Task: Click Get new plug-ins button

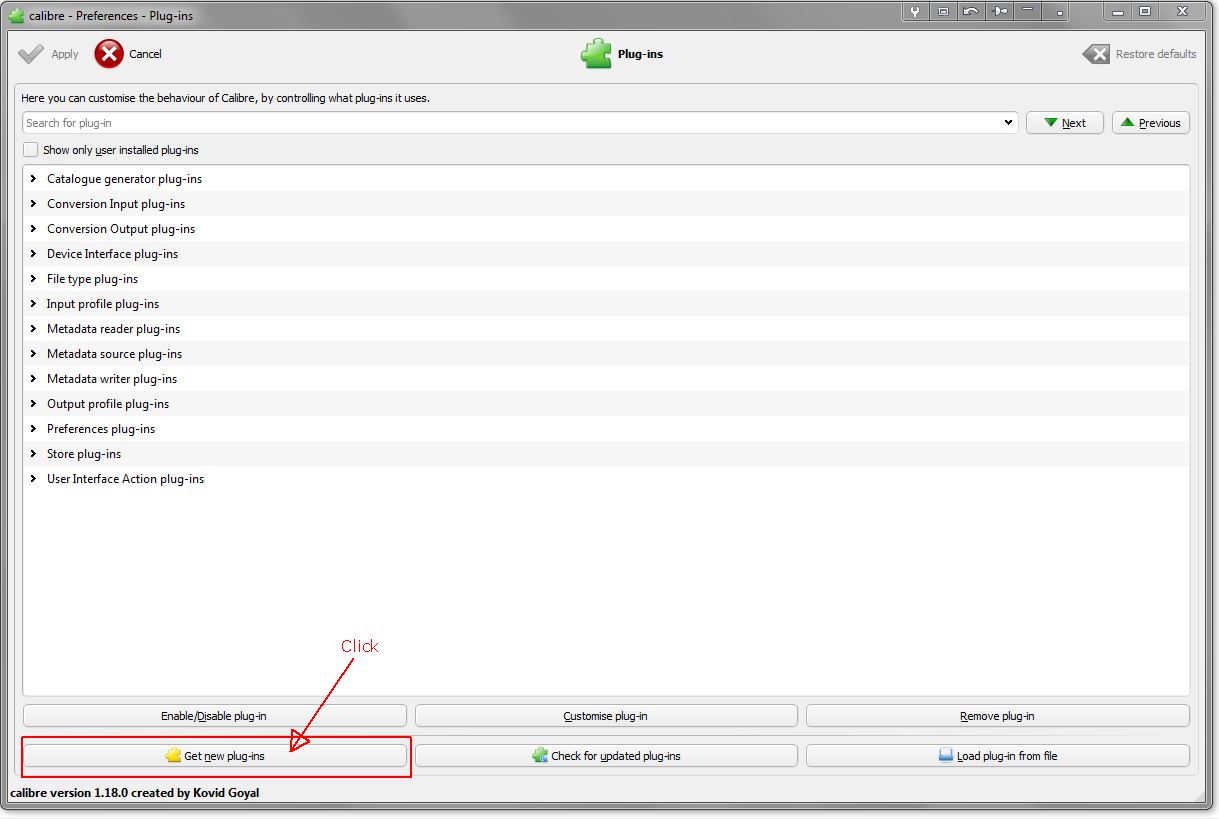Action: (215, 756)
